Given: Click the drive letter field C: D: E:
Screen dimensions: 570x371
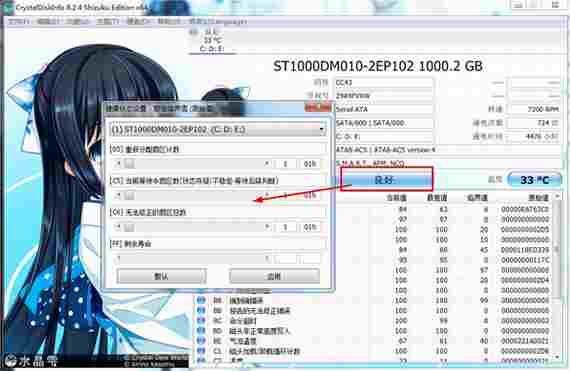Looking at the screenshot, I should [384, 137].
